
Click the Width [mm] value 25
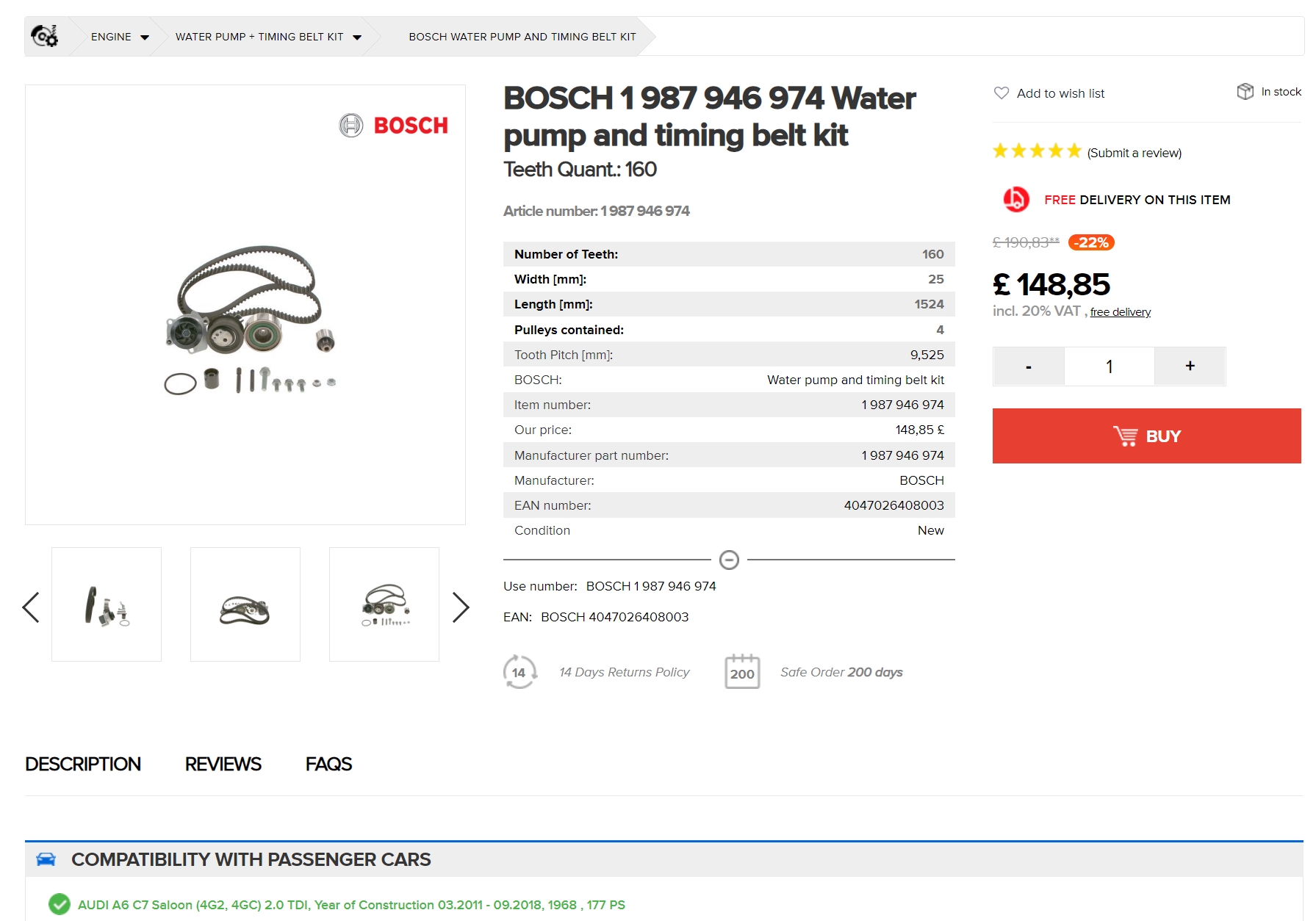pos(936,279)
